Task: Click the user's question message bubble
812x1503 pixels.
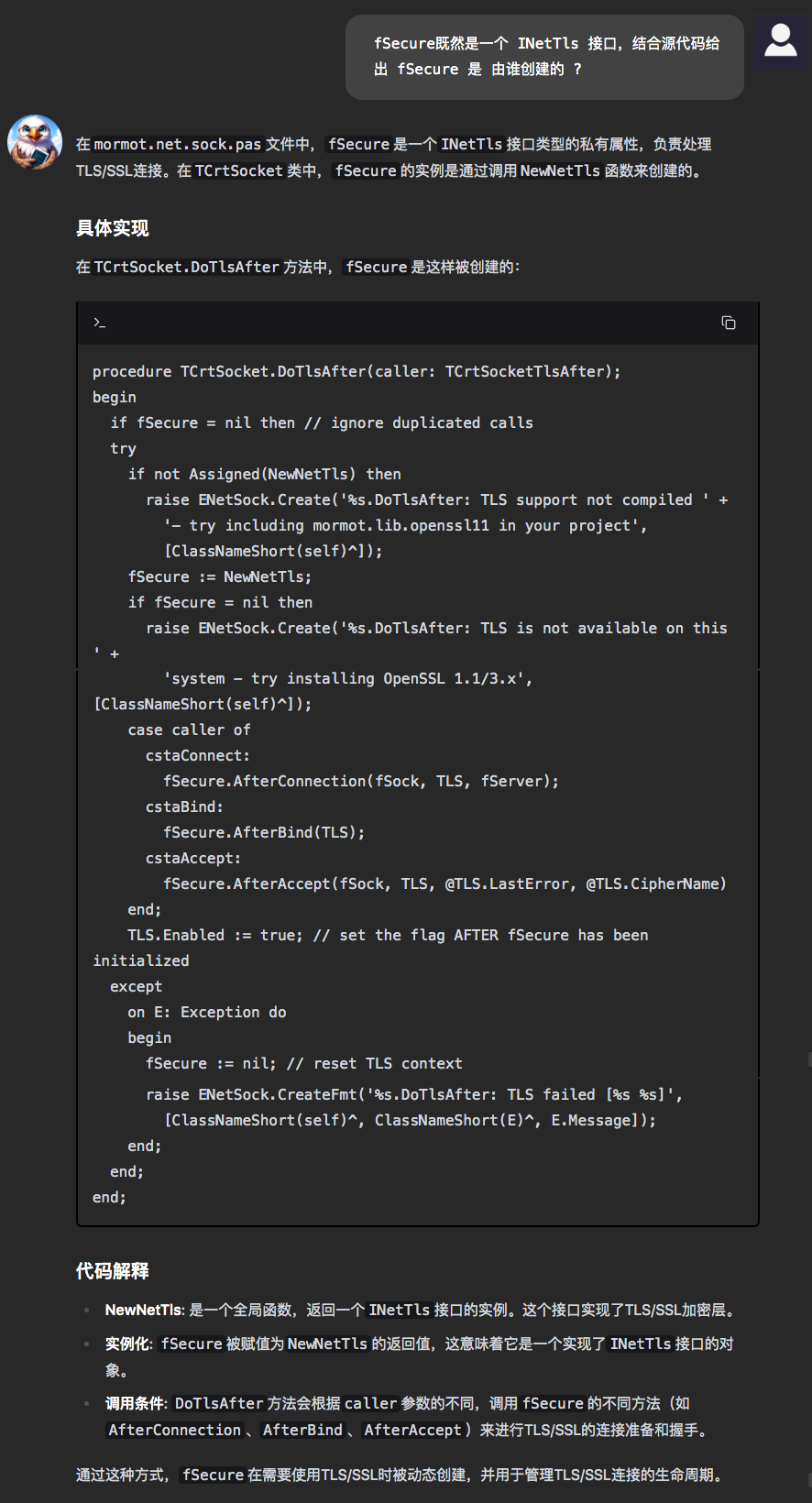Action: pos(543,56)
